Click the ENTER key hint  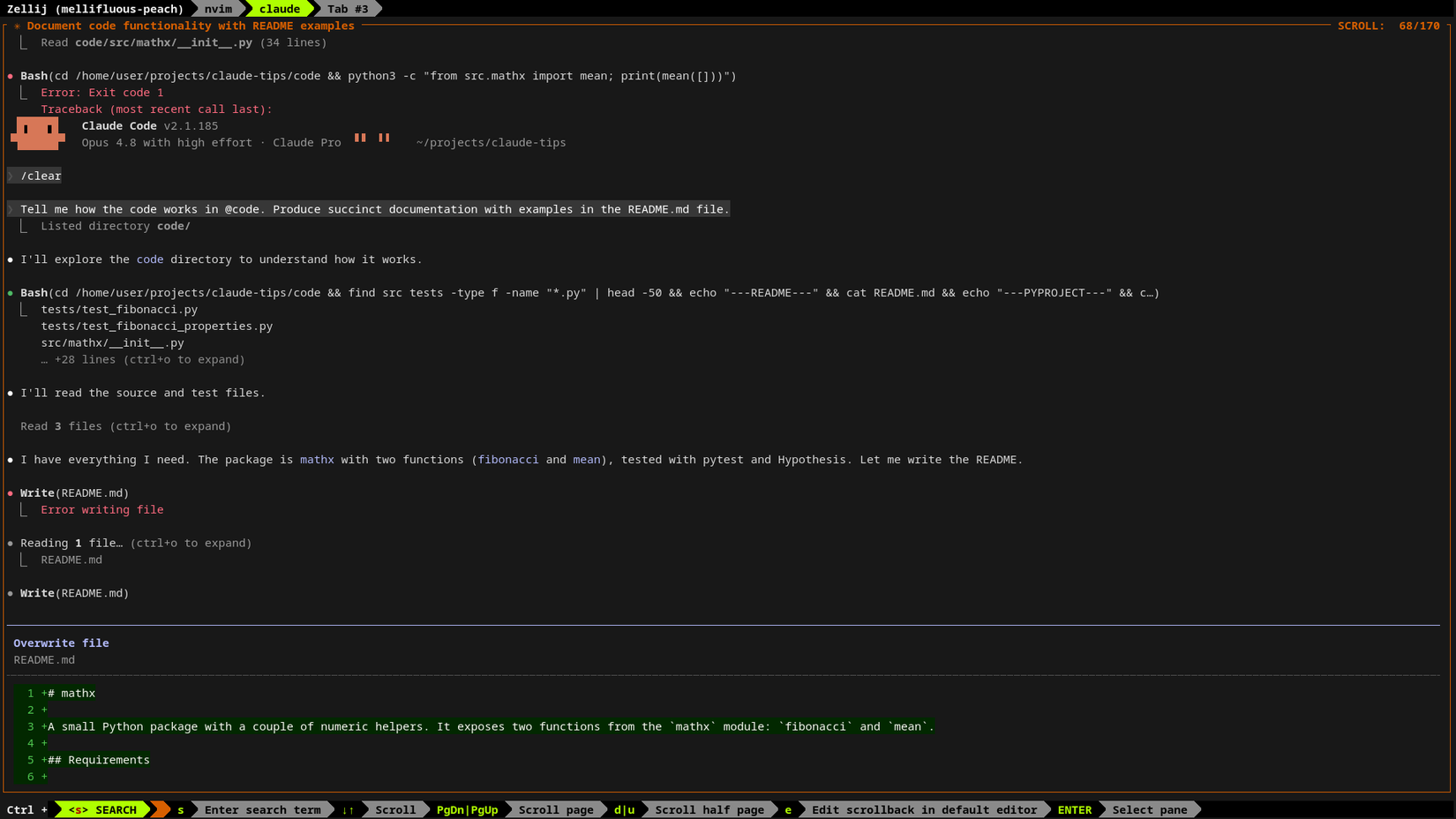pos(1075,810)
